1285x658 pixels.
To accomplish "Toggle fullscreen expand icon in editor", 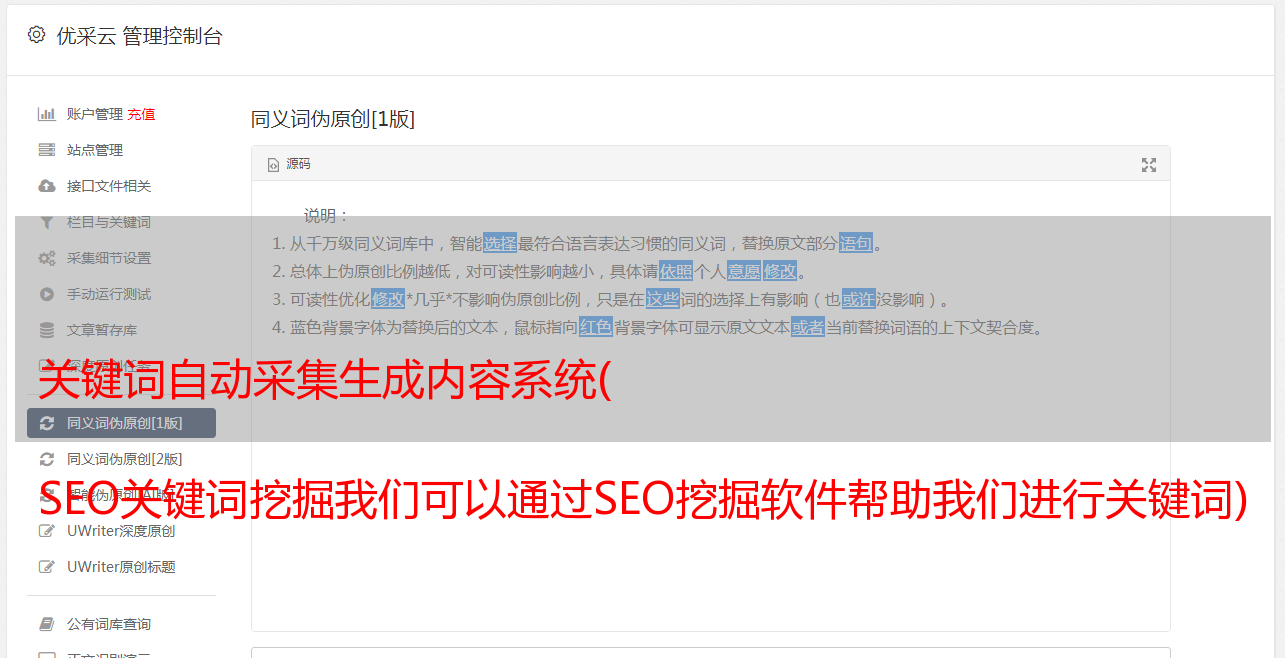I will (1149, 165).
